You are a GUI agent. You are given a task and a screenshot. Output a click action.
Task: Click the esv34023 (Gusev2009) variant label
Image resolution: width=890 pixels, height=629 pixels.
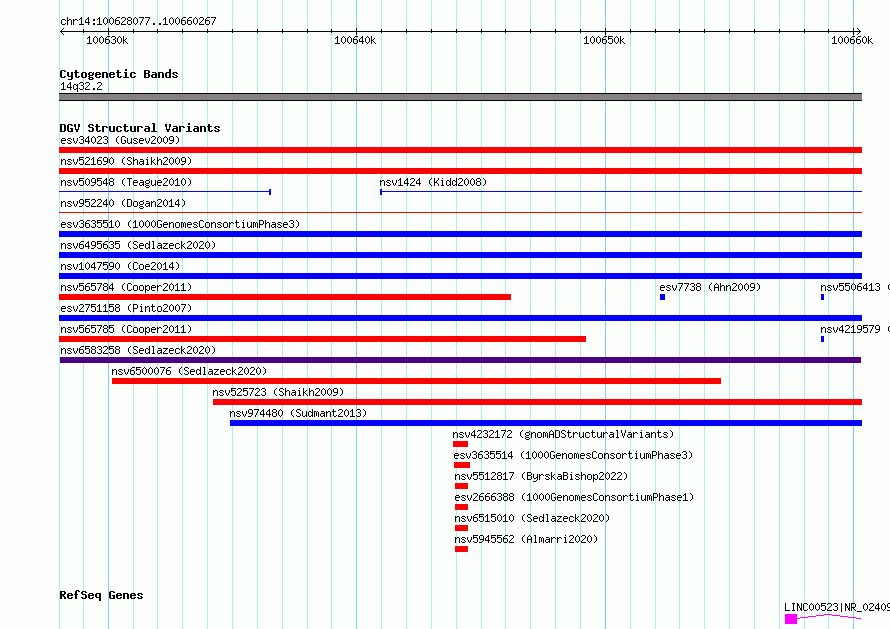pos(120,140)
